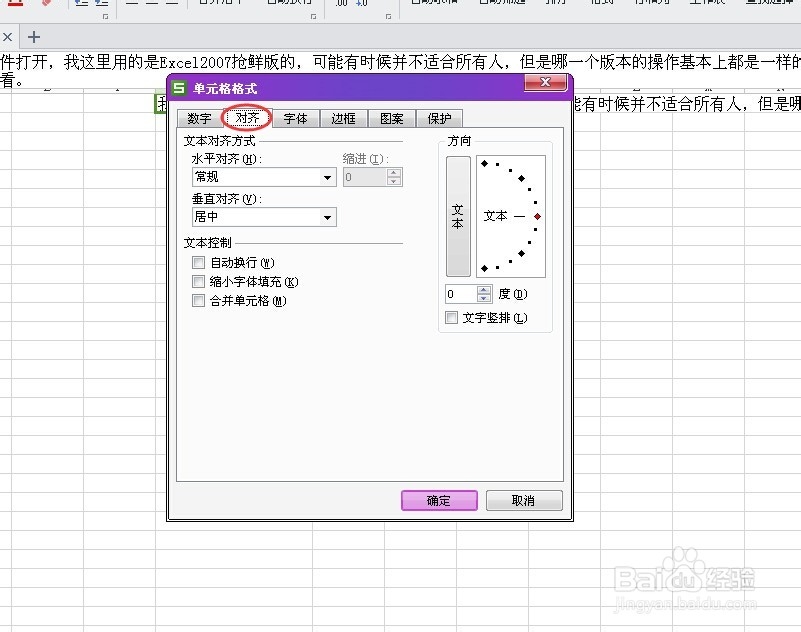Select vertical 文本 orientation box
801x632 pixels.
click(457, 214)
